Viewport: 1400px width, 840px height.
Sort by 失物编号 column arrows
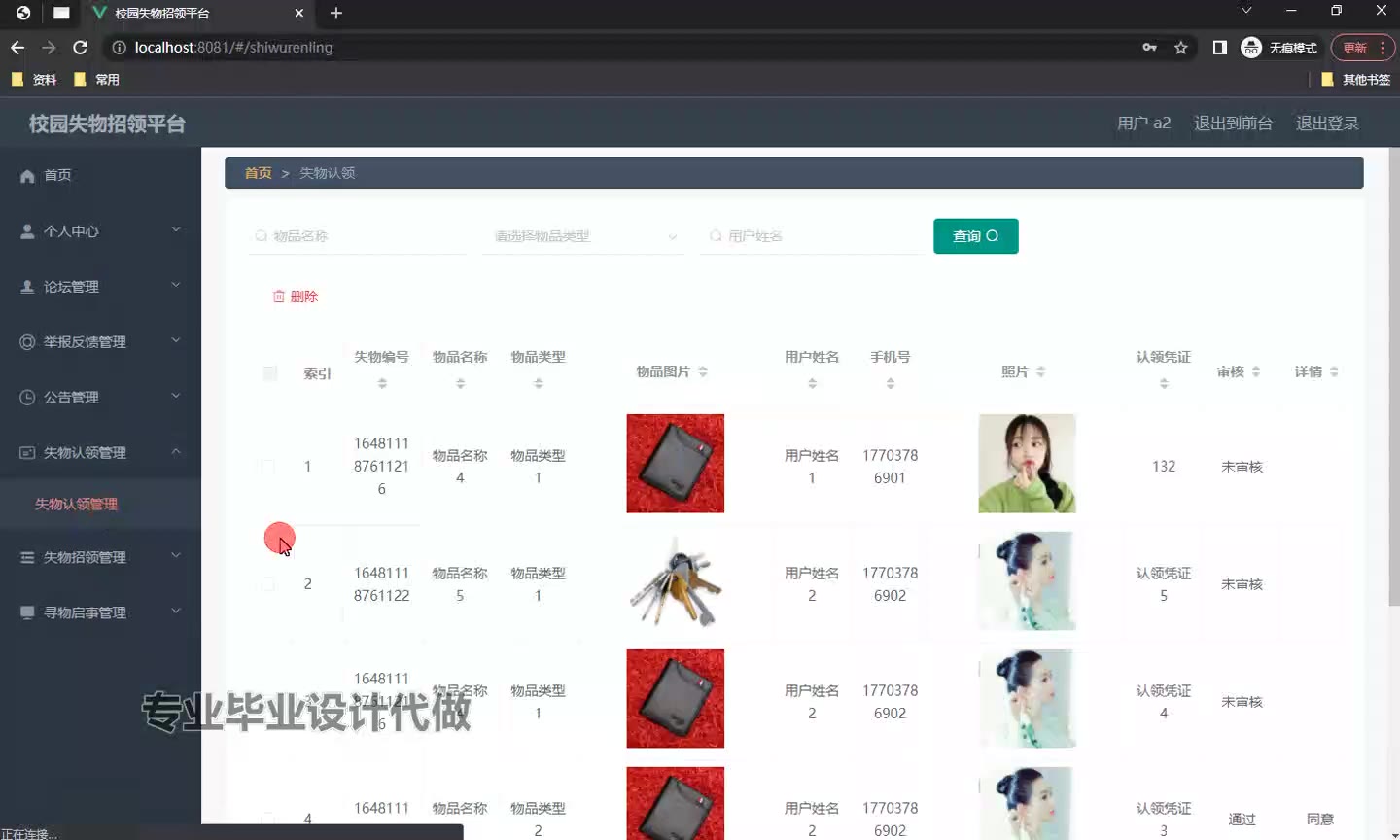pos(382,384)
